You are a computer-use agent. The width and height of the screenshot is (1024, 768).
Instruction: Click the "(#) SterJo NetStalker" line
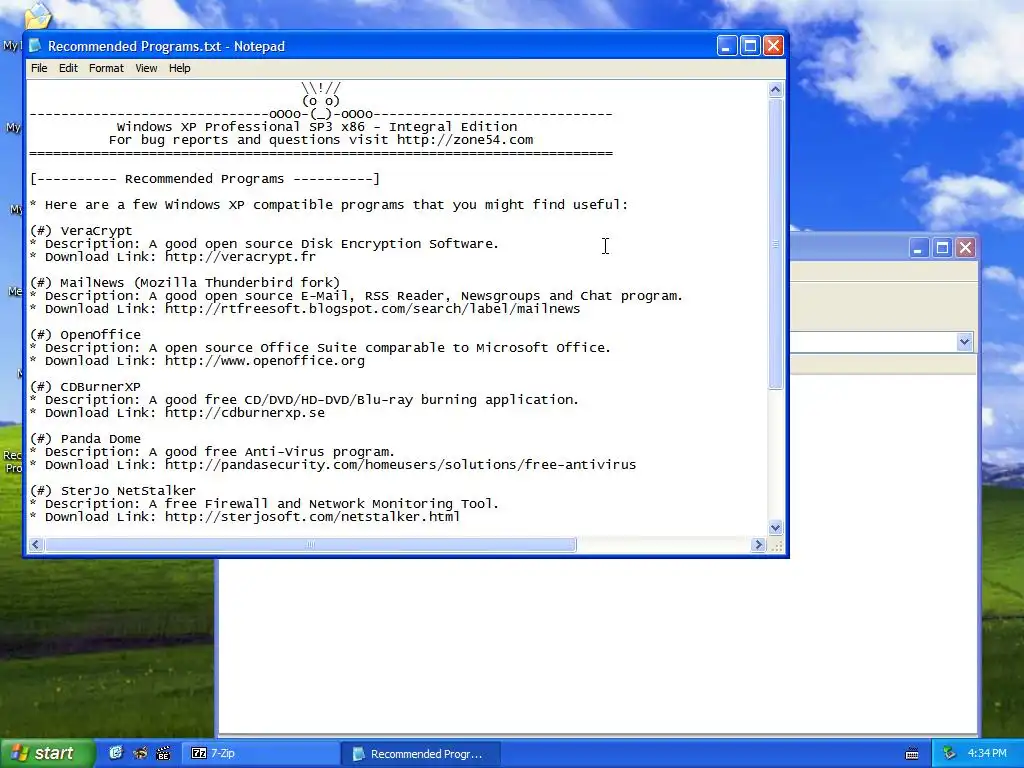[112, 490]
